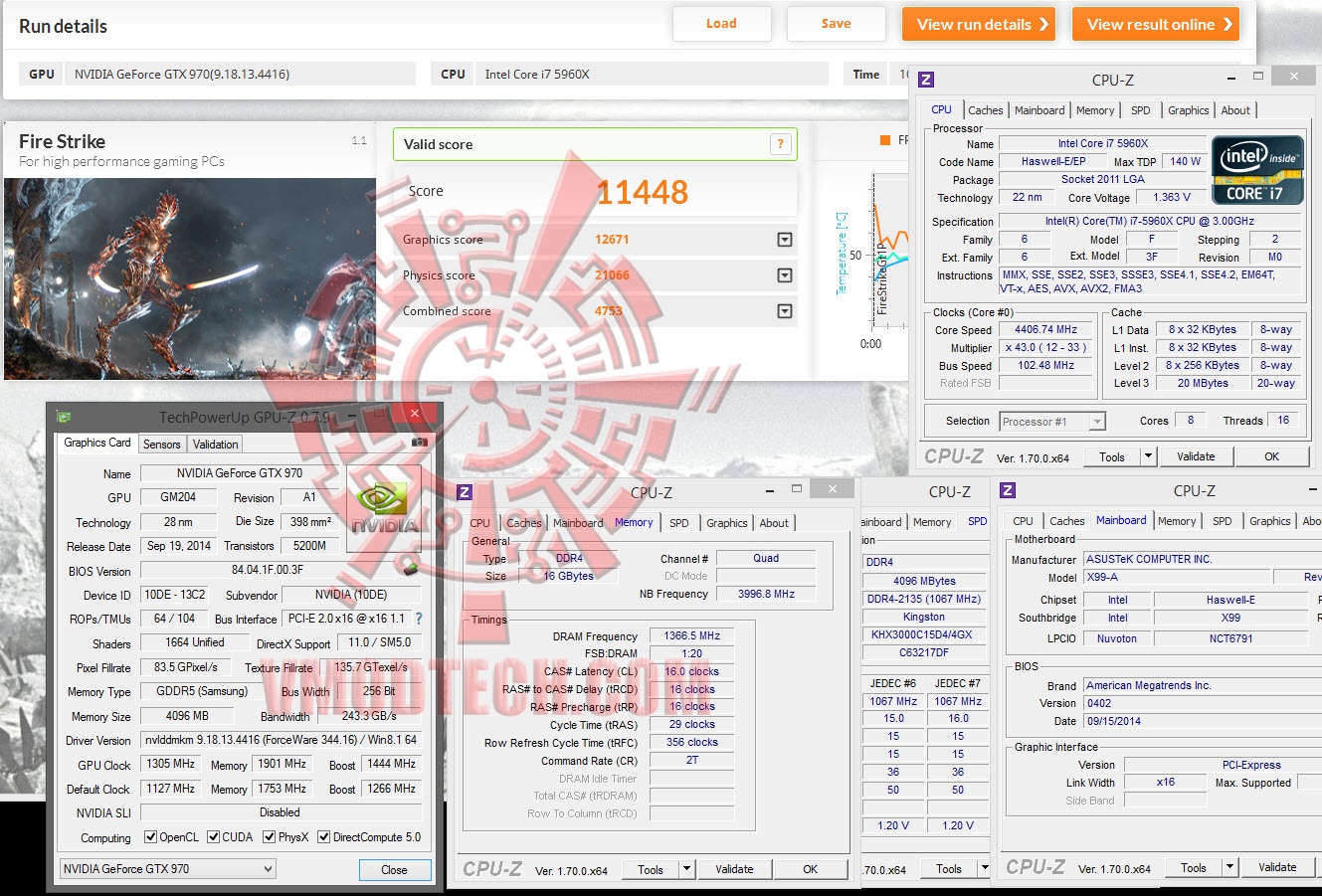1322x896 pixels.
Task: Open Tools dropdown arrow in CPU-Z SPD window
Action: click(985, 868)
